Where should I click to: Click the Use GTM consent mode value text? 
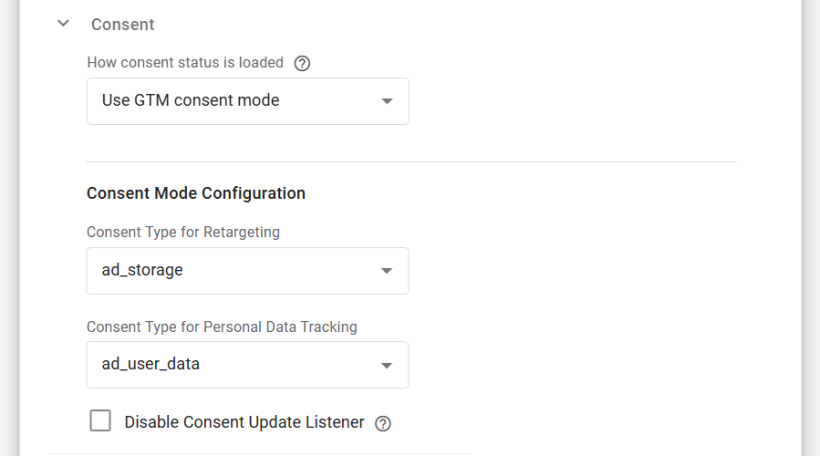pos(190,101)
